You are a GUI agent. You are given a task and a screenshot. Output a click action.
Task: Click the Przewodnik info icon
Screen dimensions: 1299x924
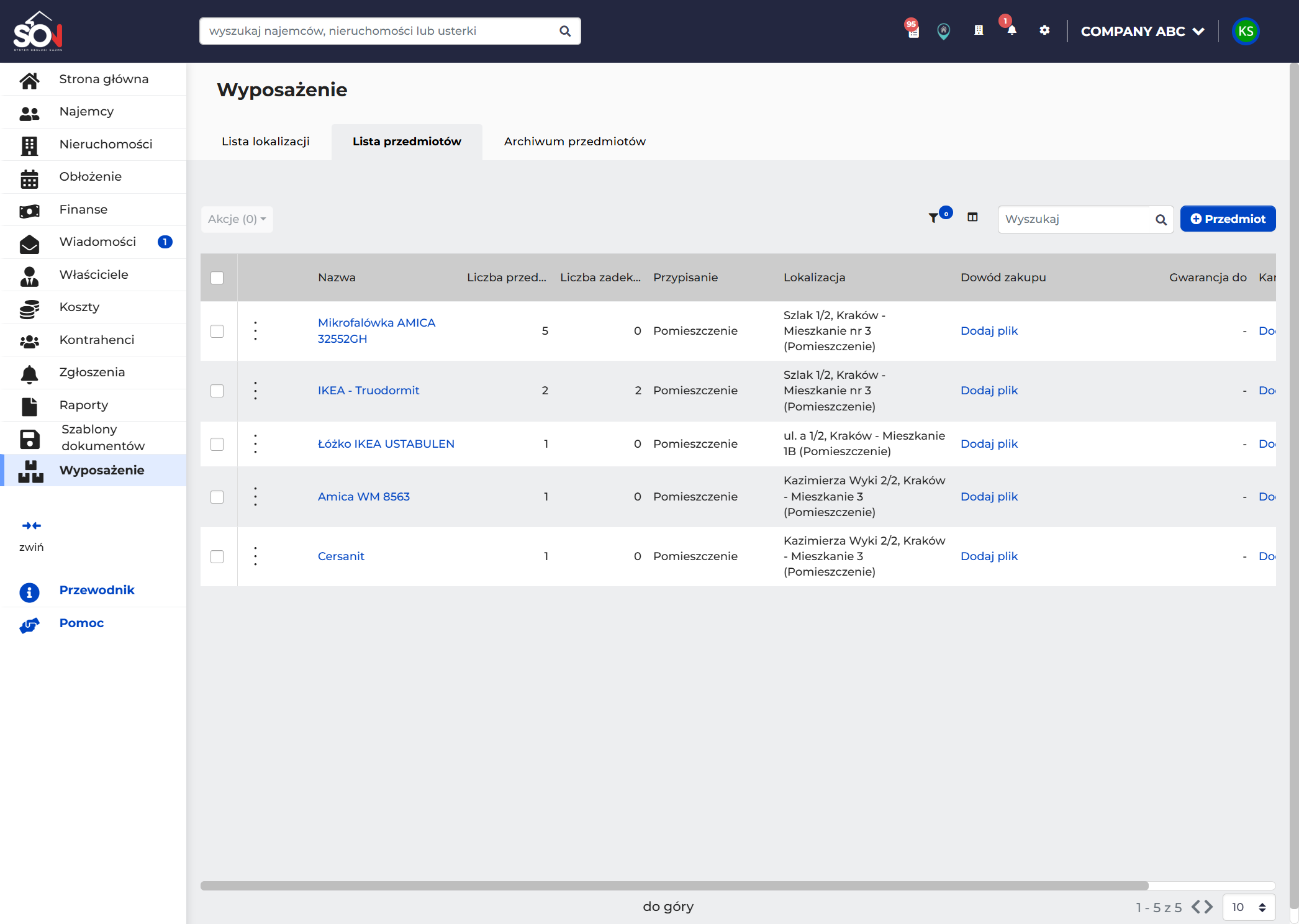pos(29,592)
